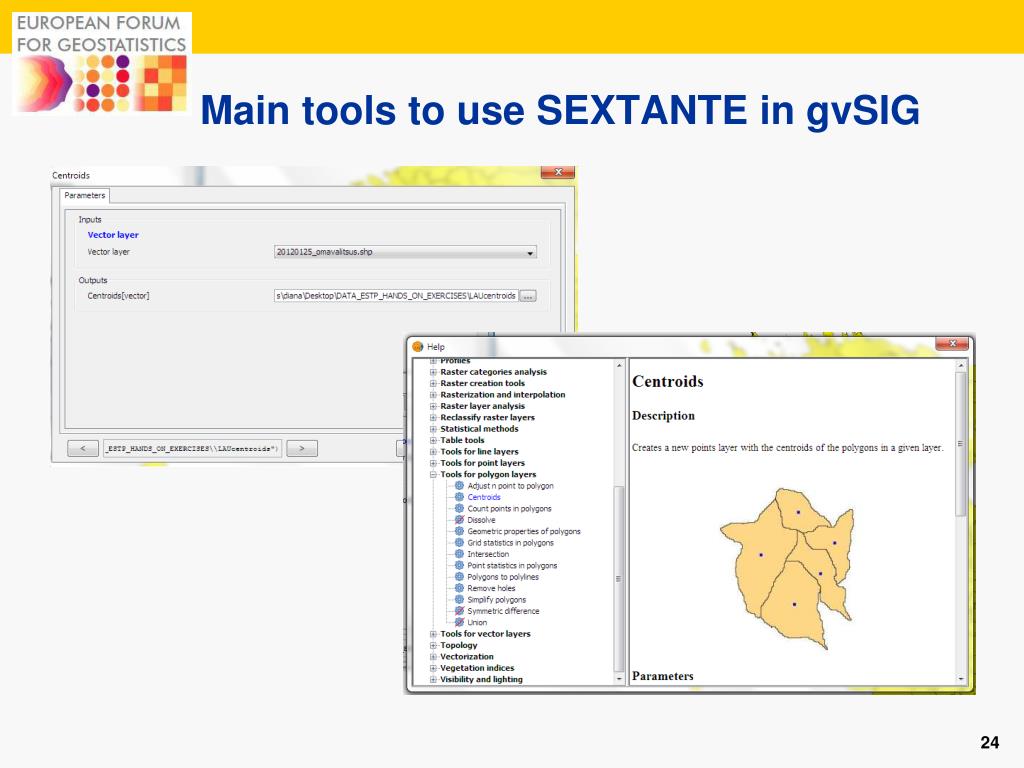Click the Remove holes tool icon

(x=459, y=588)
